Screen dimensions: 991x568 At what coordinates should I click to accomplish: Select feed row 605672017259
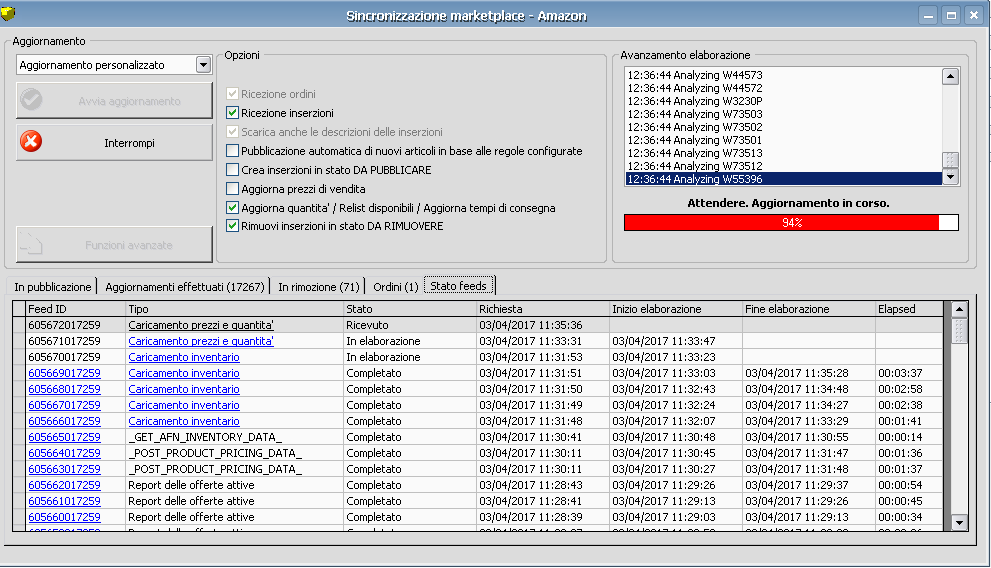478,325
